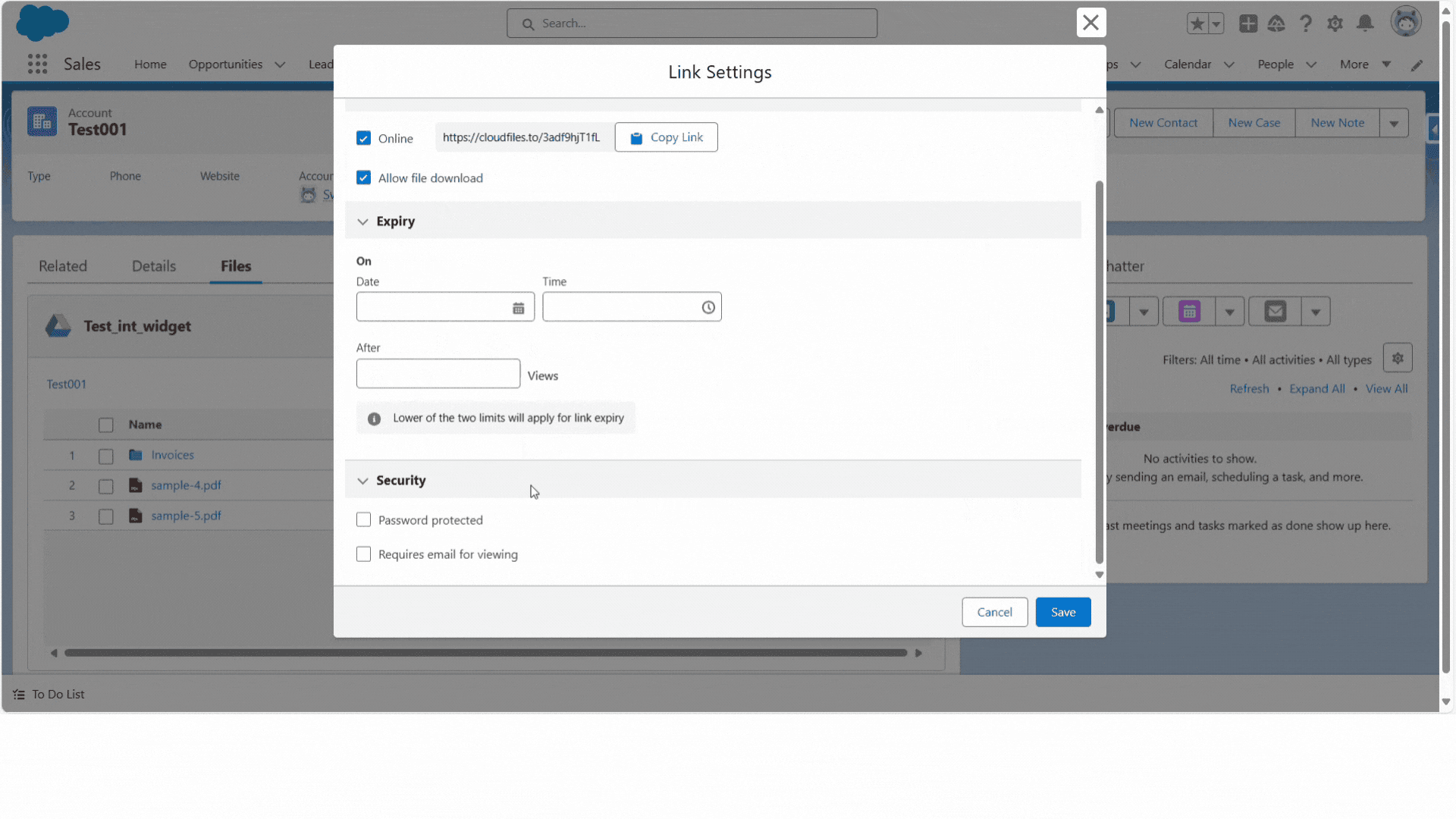Open Salesforce Setup gear menu
1456x819 pixels.
point(1335,24)
